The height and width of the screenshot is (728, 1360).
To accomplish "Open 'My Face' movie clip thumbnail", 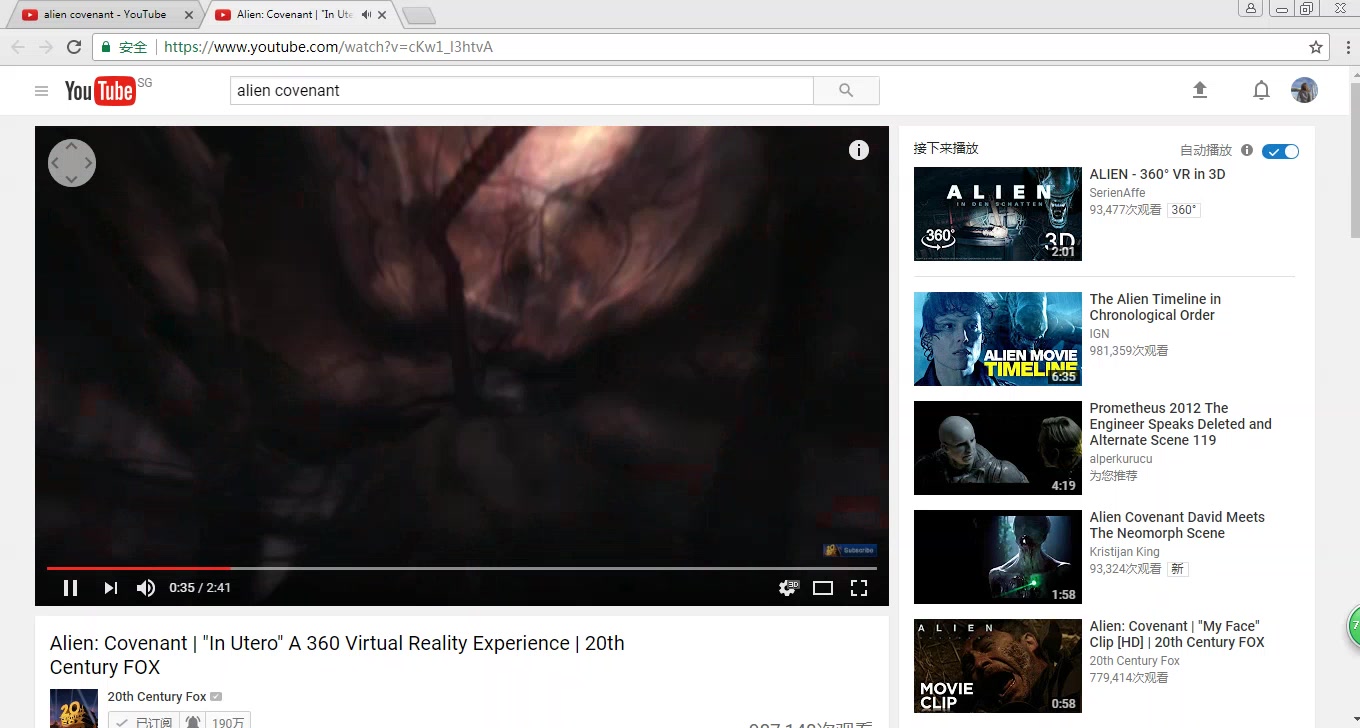I will [x=998, y=666].
